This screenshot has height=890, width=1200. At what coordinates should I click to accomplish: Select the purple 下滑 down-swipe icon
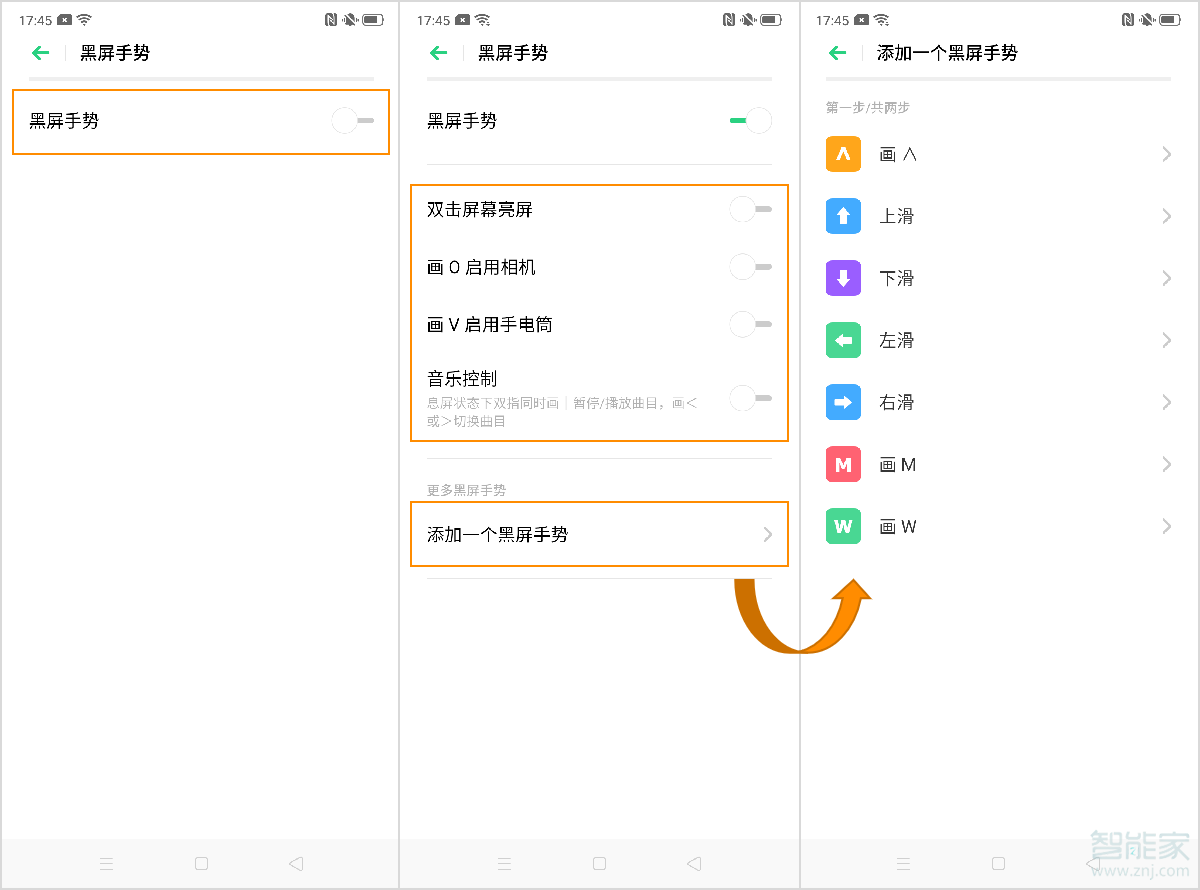coord(843,278)
